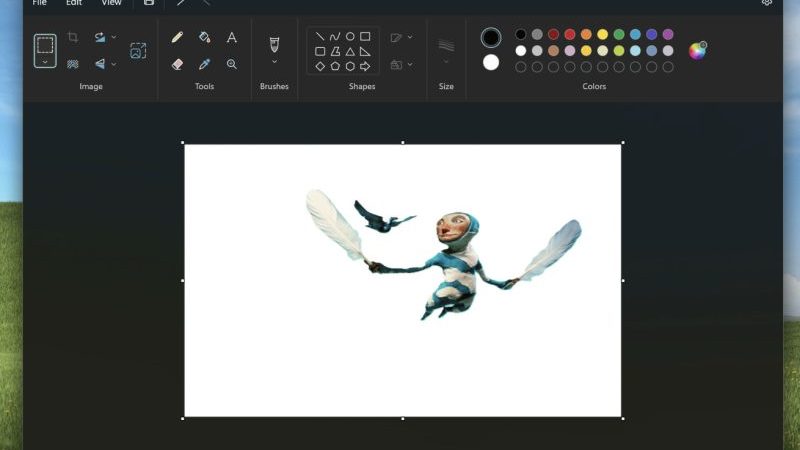800x450 pixels.
Task: Click the "Shapes" group label
Action: click(362, 86)
